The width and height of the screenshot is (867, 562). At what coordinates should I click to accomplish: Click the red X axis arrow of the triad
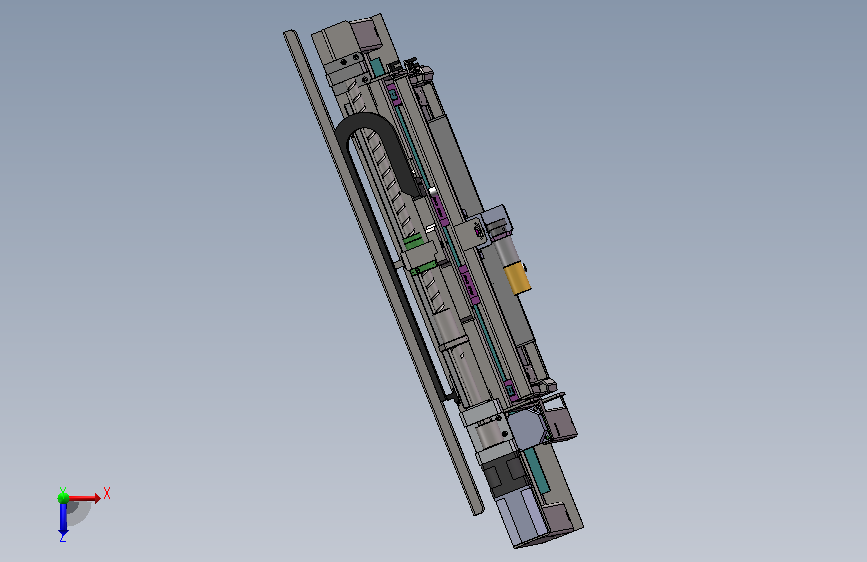tap(84, 498)
